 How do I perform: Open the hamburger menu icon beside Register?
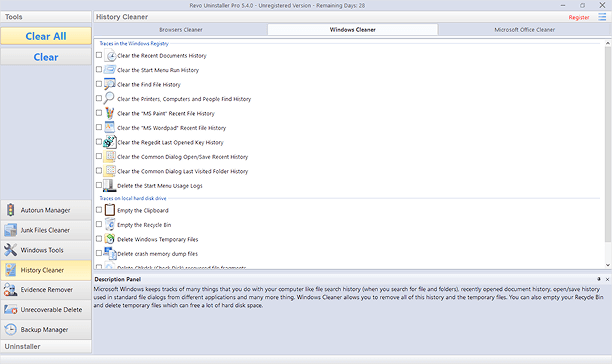tap(602, 17)
